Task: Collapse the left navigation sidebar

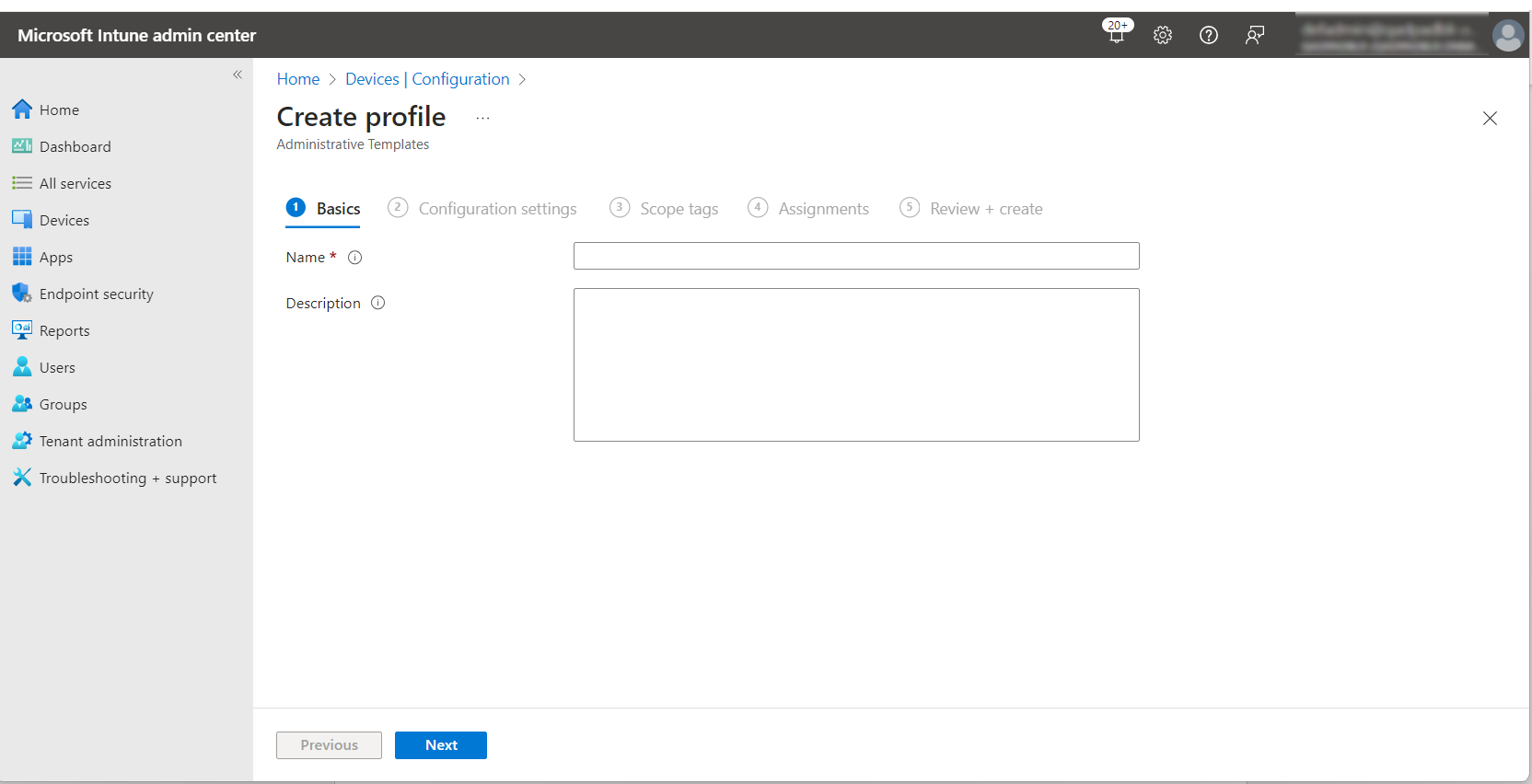Action: pyautogui.click(x=238, y=75)
